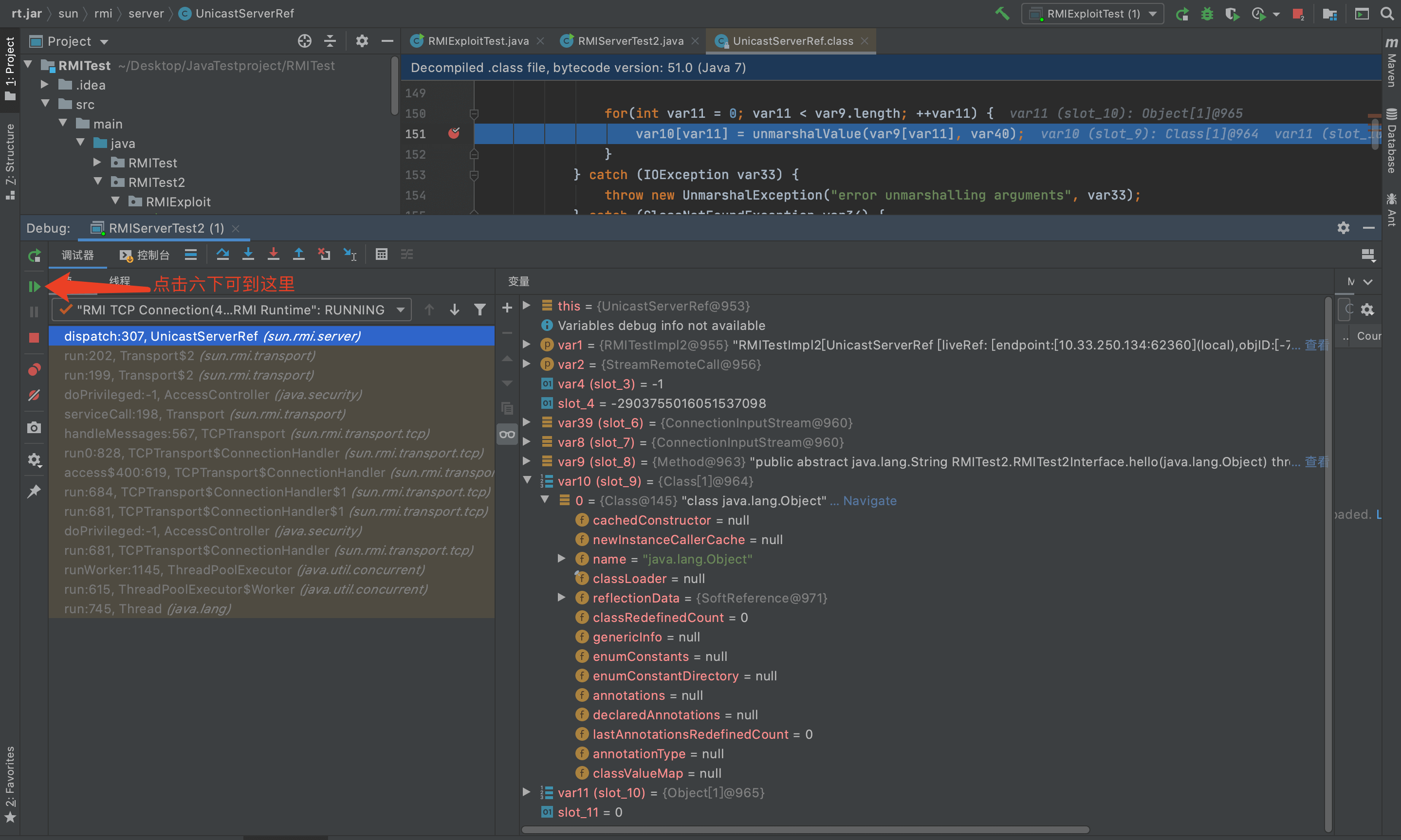The image size is (1401, 840).
Task: Stop debug session red square in Debug panel
Action: (34, 338)
